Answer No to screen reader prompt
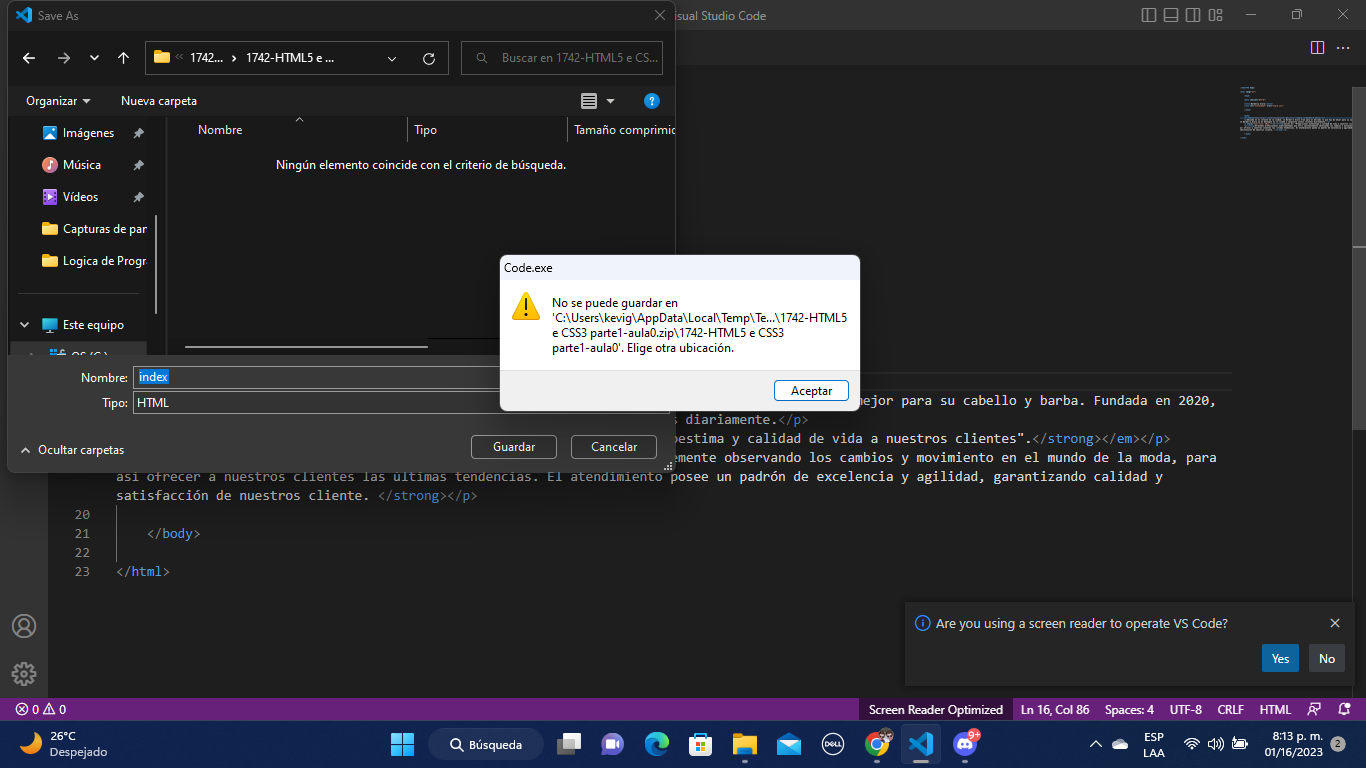This screenshot has height=768, width=1366. [1327, 658]
